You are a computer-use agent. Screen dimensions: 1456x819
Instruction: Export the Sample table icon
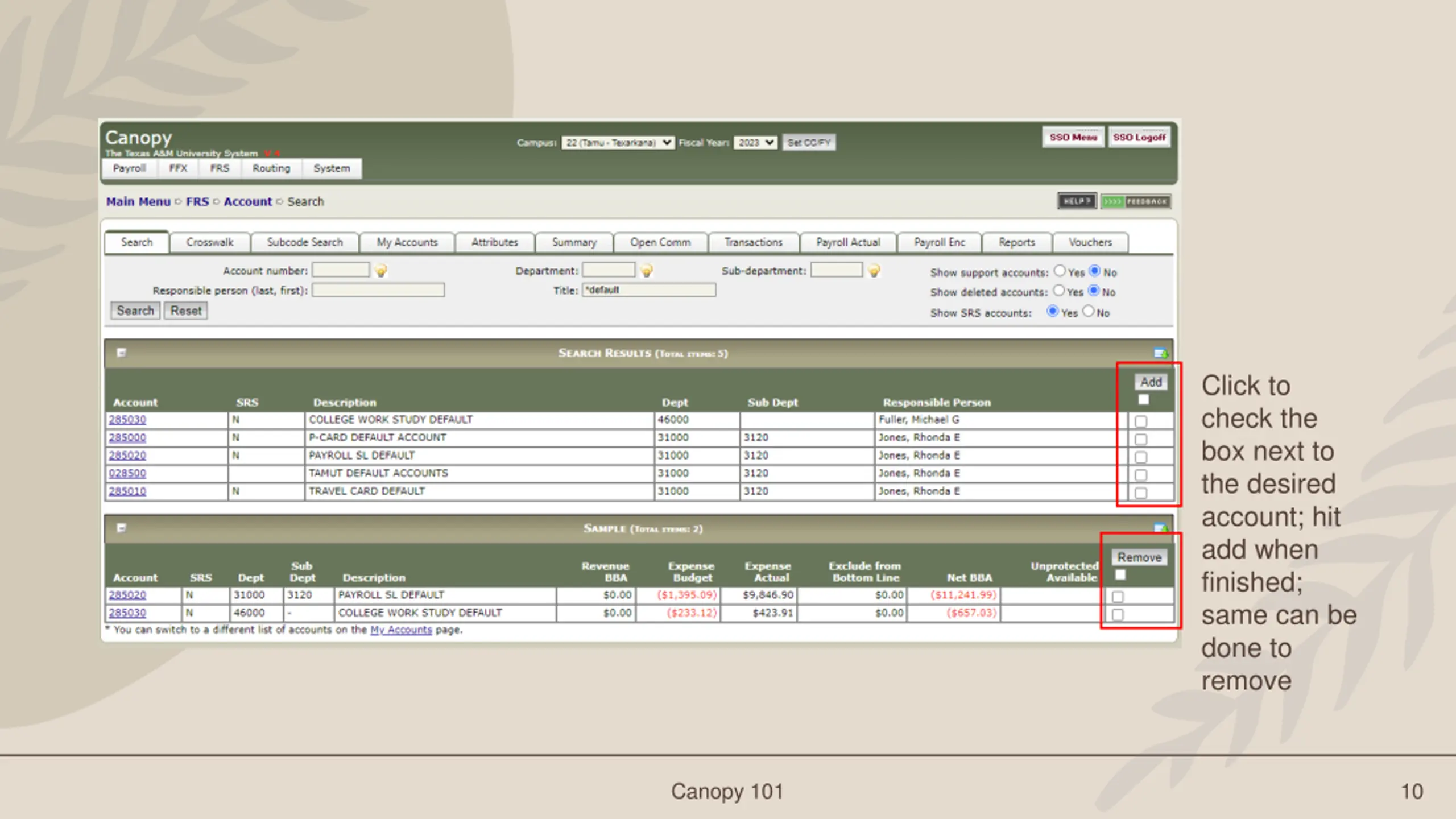click(1160, 528)
